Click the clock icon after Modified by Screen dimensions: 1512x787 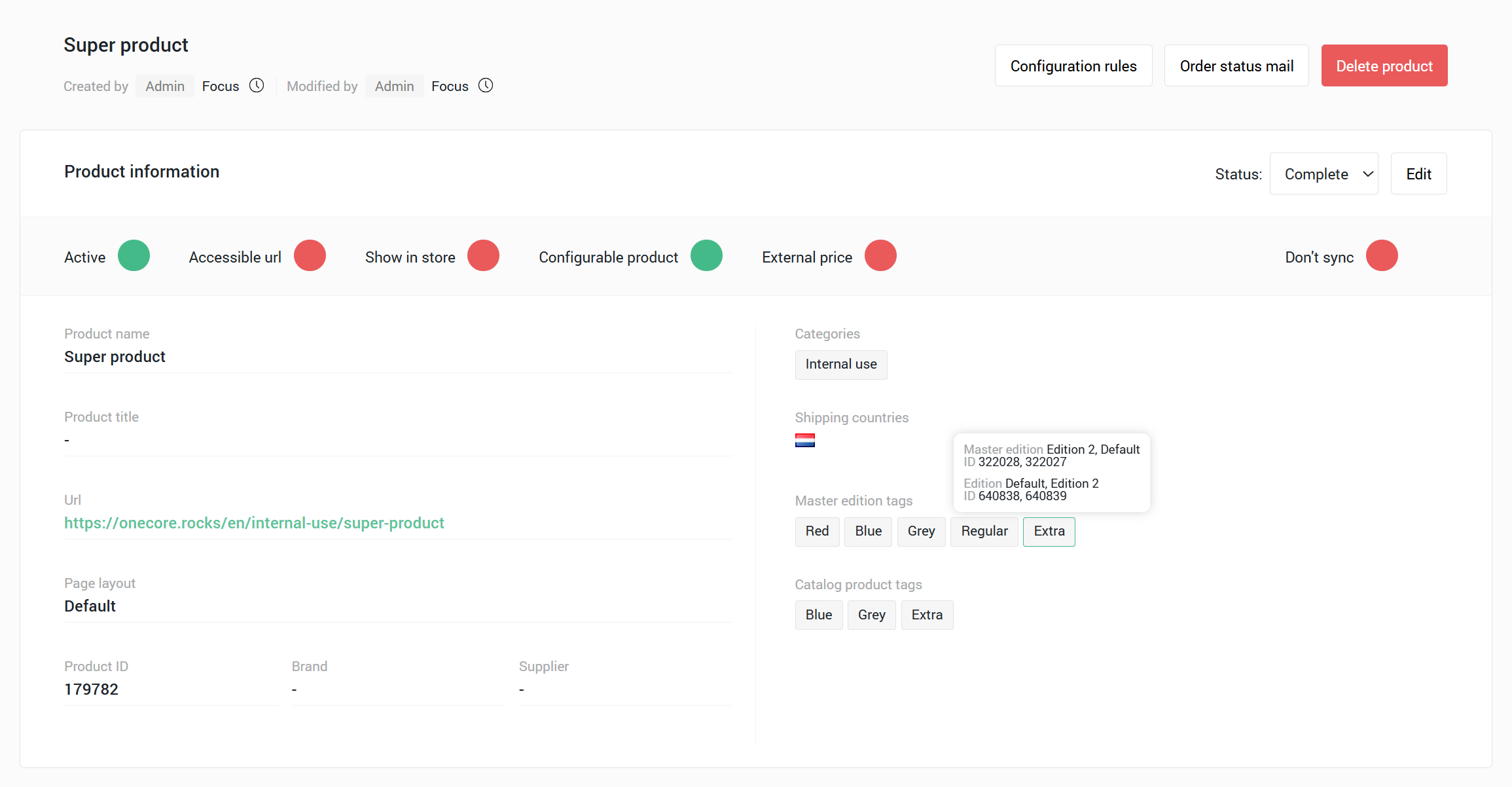click(x=486, y=86)
